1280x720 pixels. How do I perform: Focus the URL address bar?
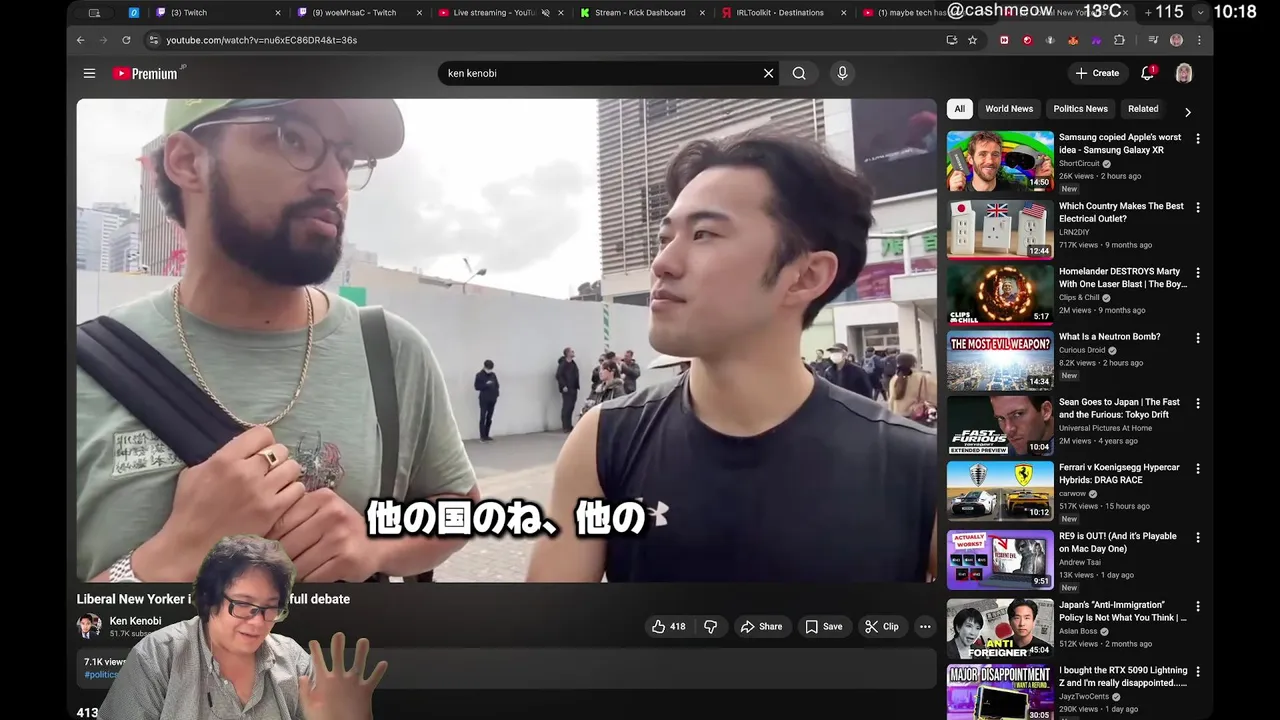click(x=545, y=40)
